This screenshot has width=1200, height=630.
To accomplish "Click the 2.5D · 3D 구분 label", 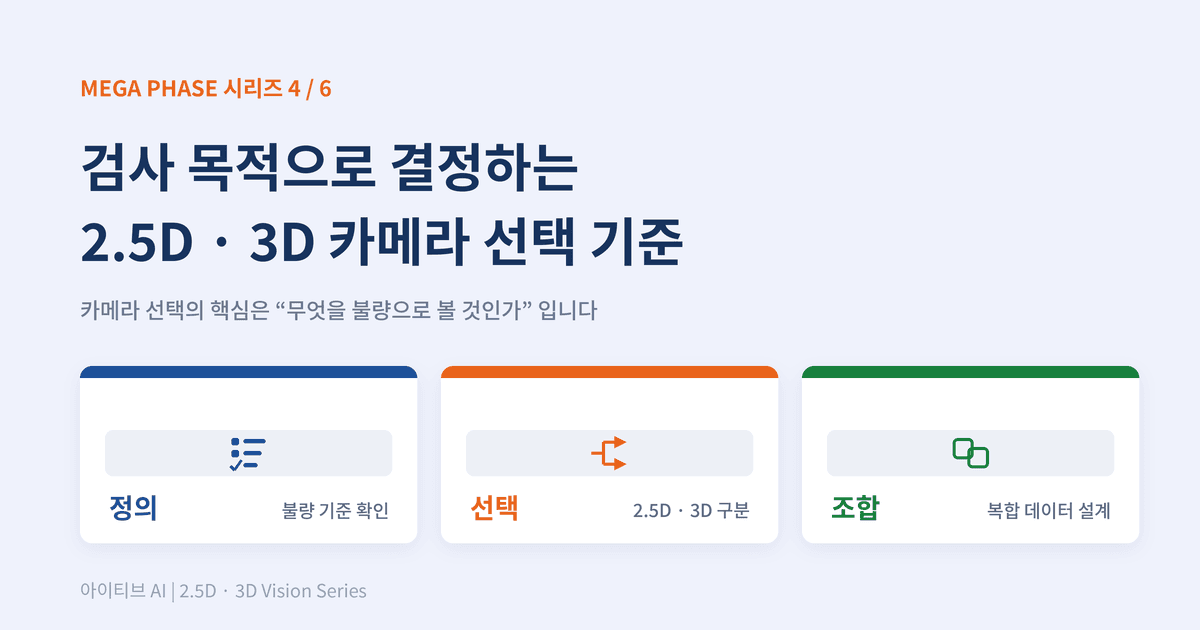I will 691,511.
